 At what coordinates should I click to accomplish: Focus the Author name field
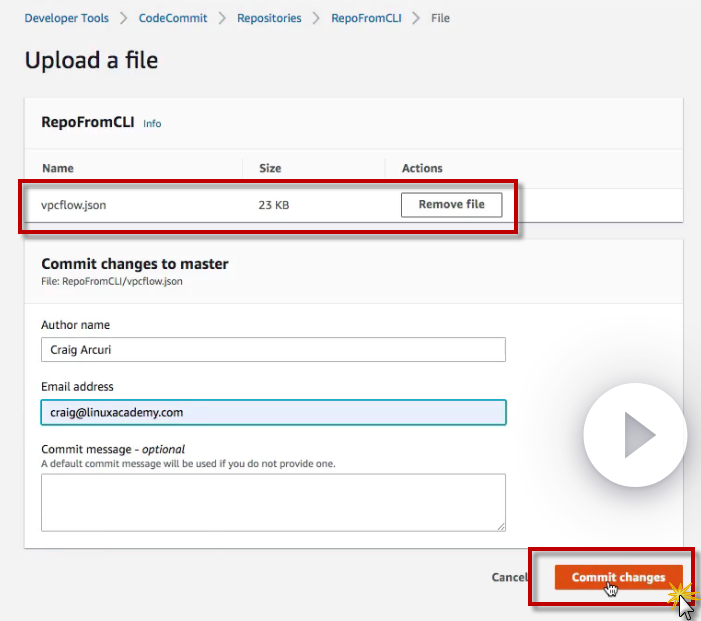click(273, 349)
